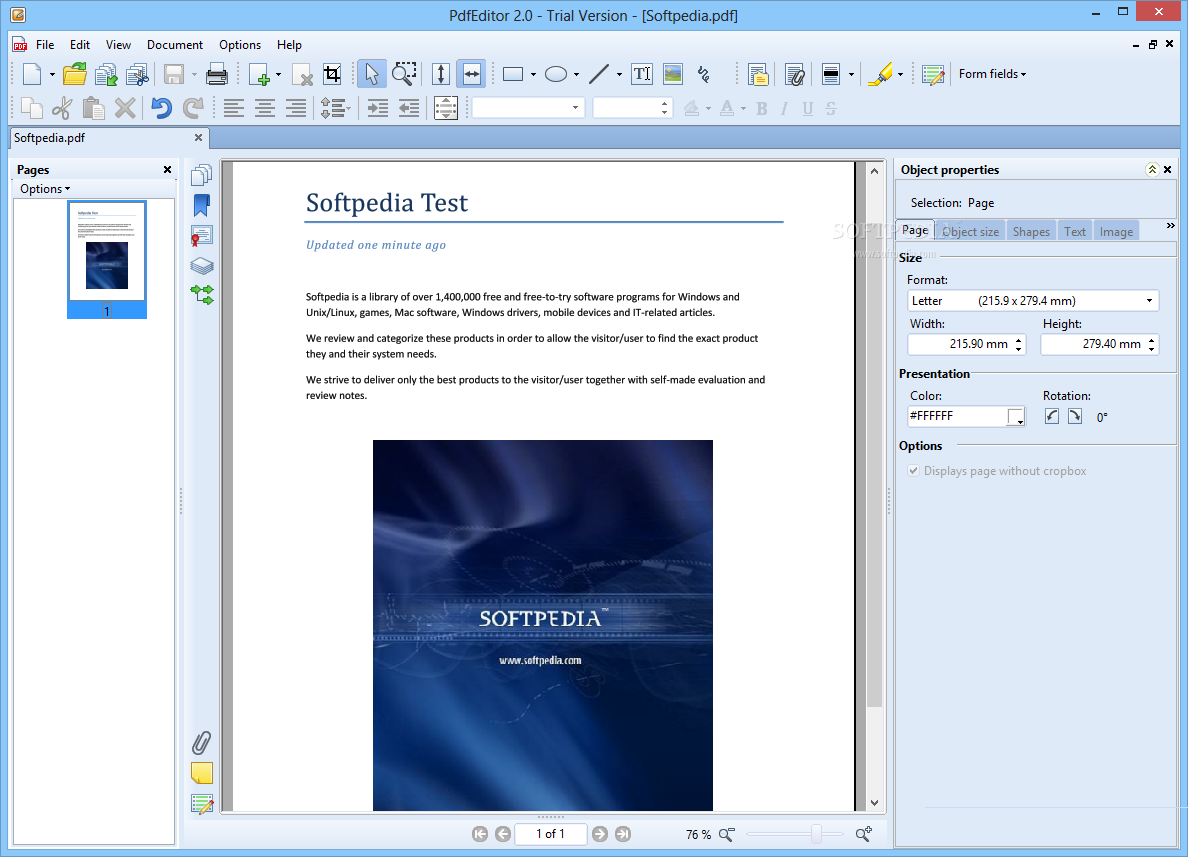Open the Line tool dropdown arrow

pos(619,74)
